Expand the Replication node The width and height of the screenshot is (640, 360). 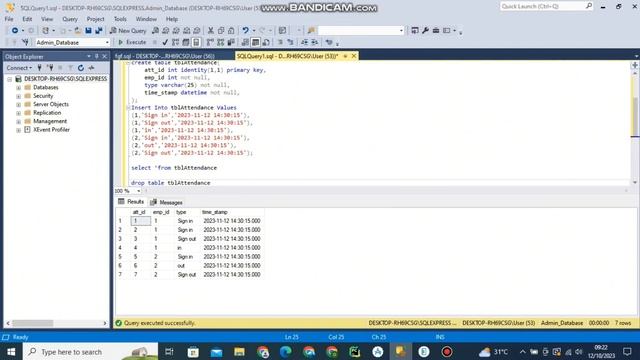click(x=18, y=113)
